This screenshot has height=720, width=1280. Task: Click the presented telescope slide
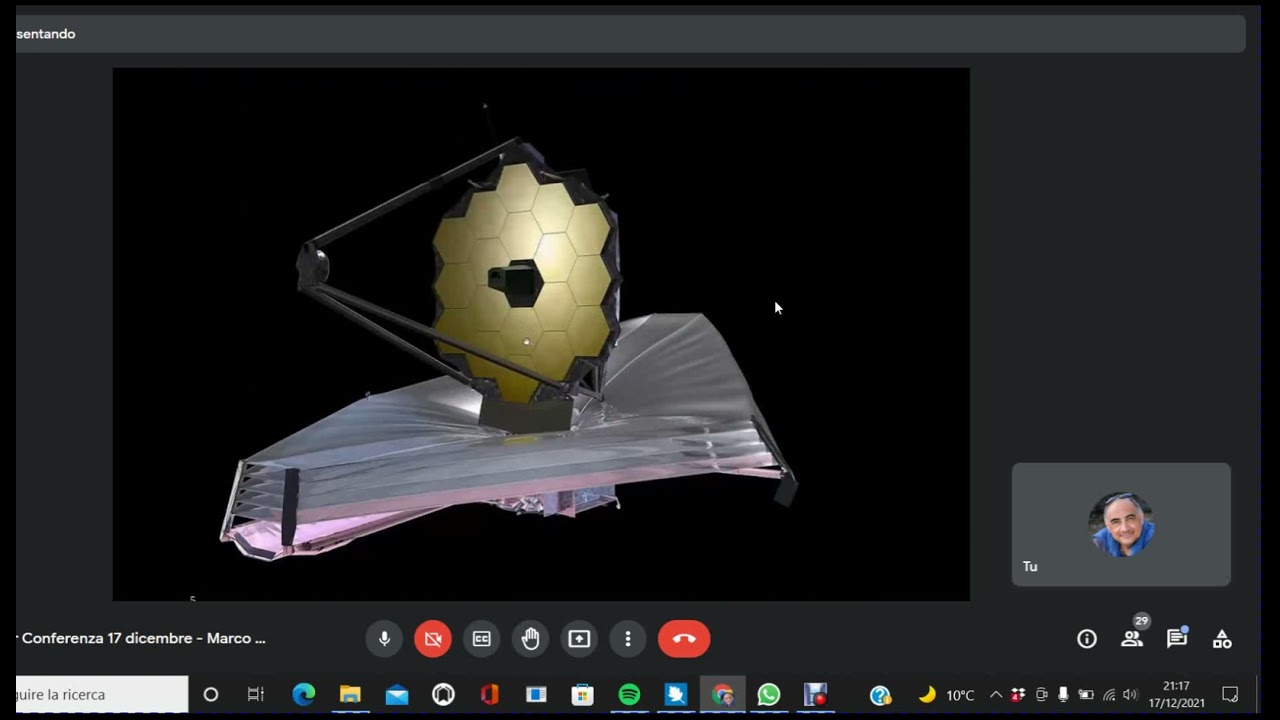pyautogui.click(x=540, y=334)
